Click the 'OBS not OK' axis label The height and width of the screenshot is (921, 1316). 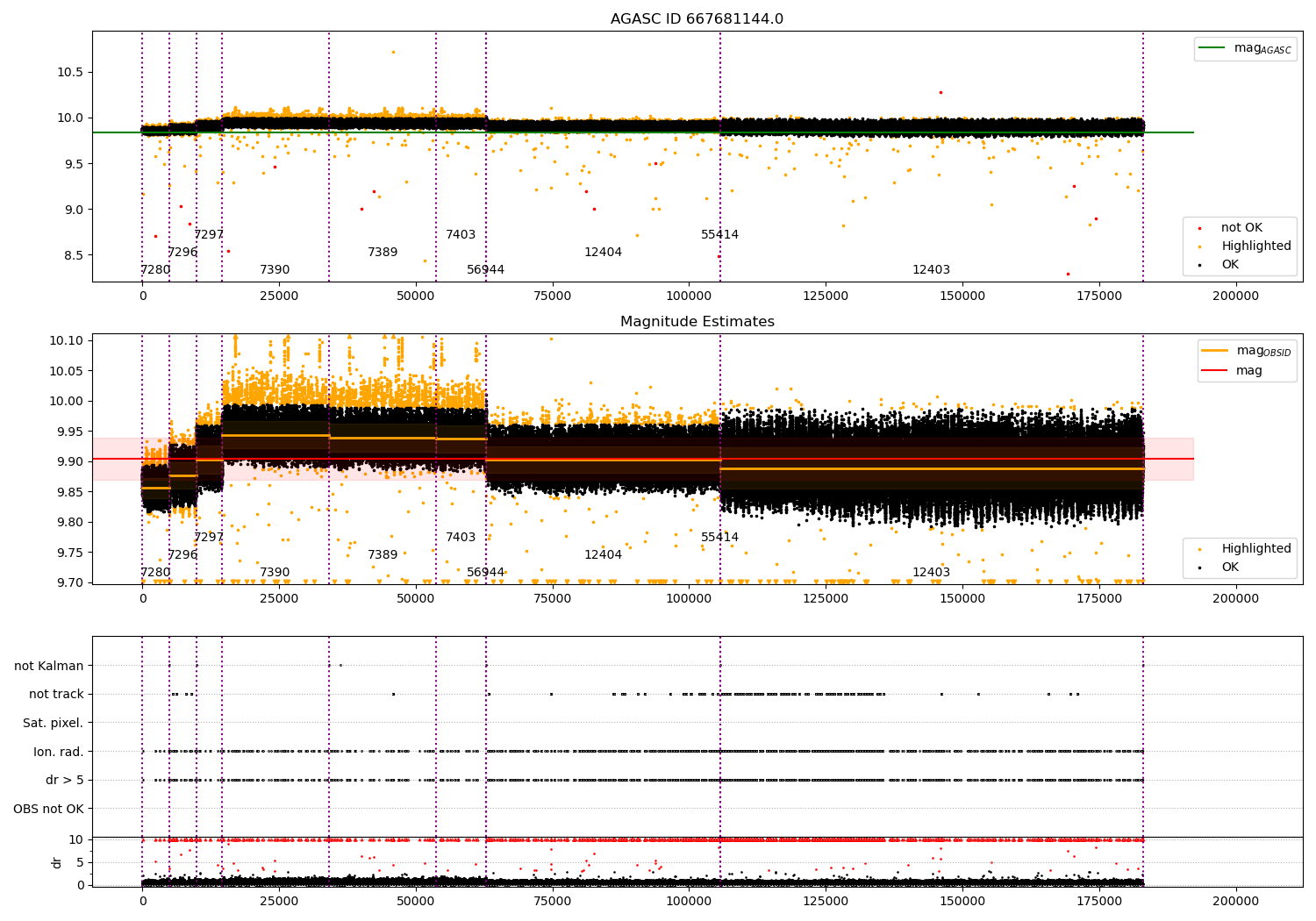point(49,809)
